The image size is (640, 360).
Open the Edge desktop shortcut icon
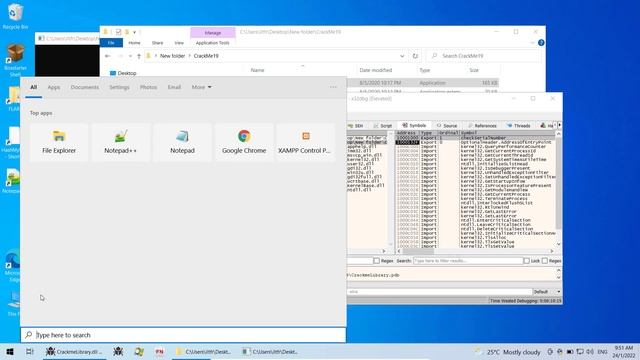[12, 265]
